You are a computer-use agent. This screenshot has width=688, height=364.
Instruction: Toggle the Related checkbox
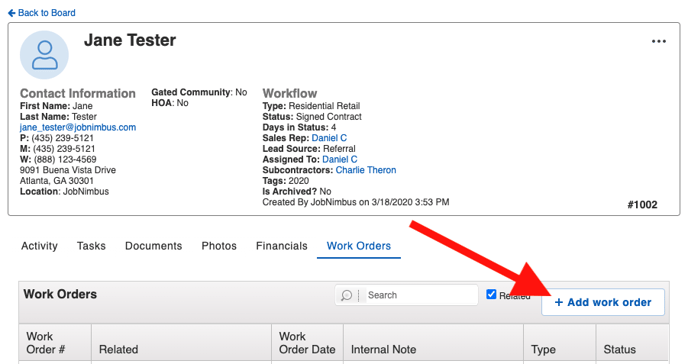tap(491, 294)
